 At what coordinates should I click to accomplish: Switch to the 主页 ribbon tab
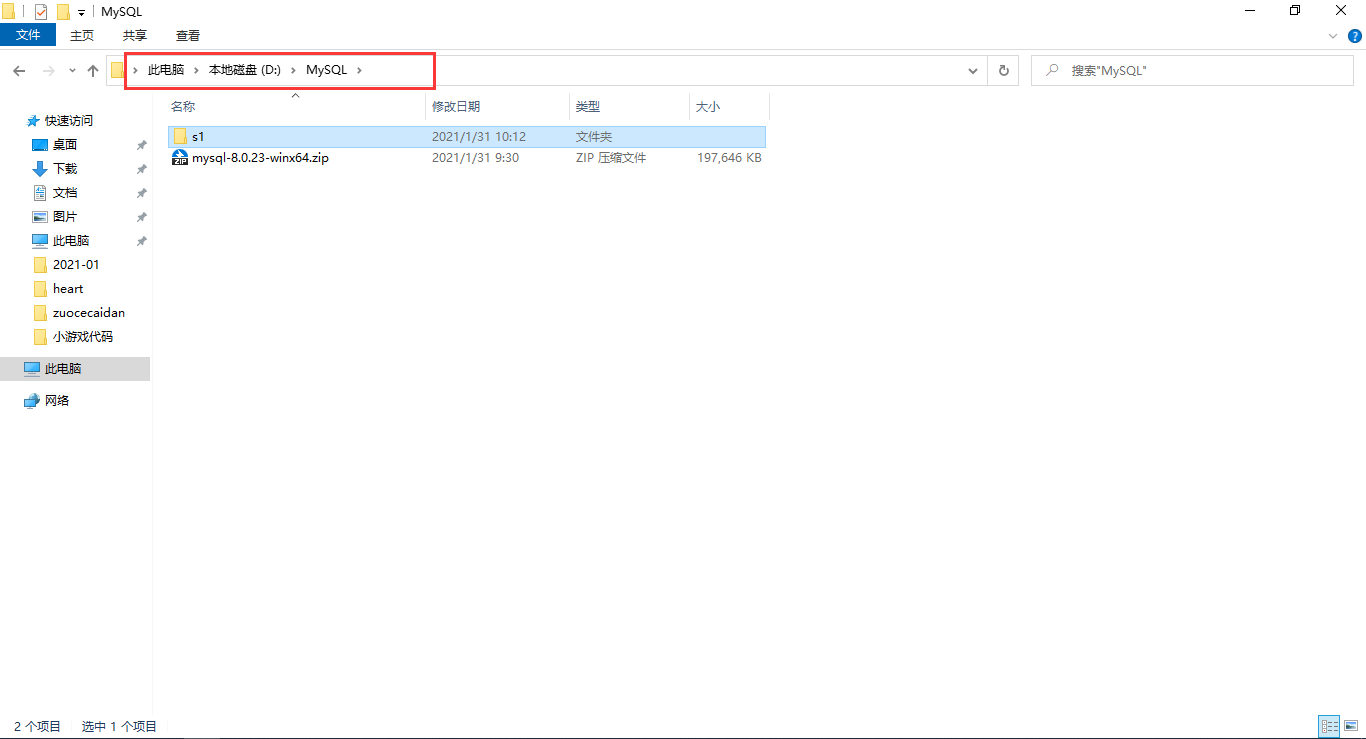(82, 35)
